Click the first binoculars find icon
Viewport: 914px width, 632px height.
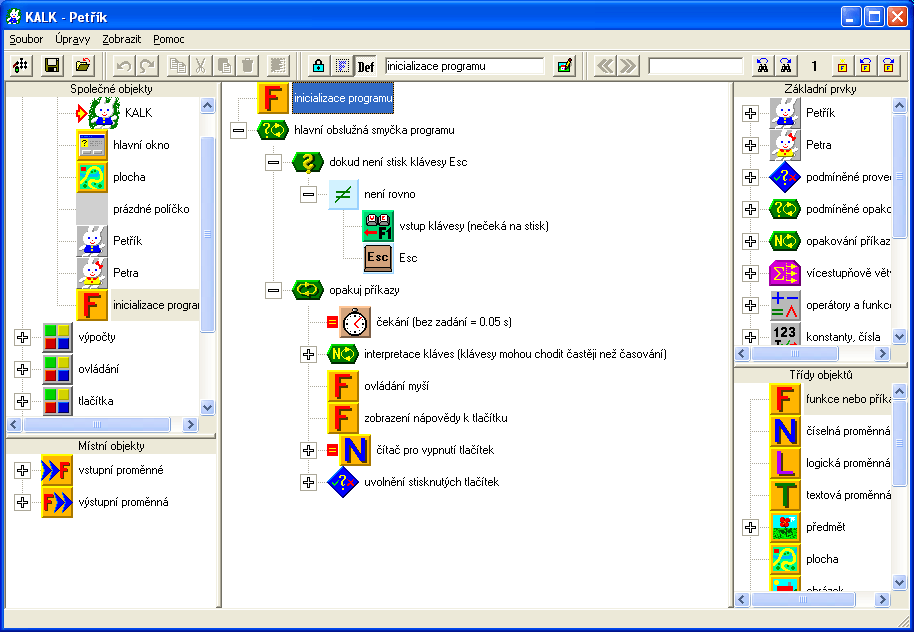pyautogui.click(x=763, y=66)
